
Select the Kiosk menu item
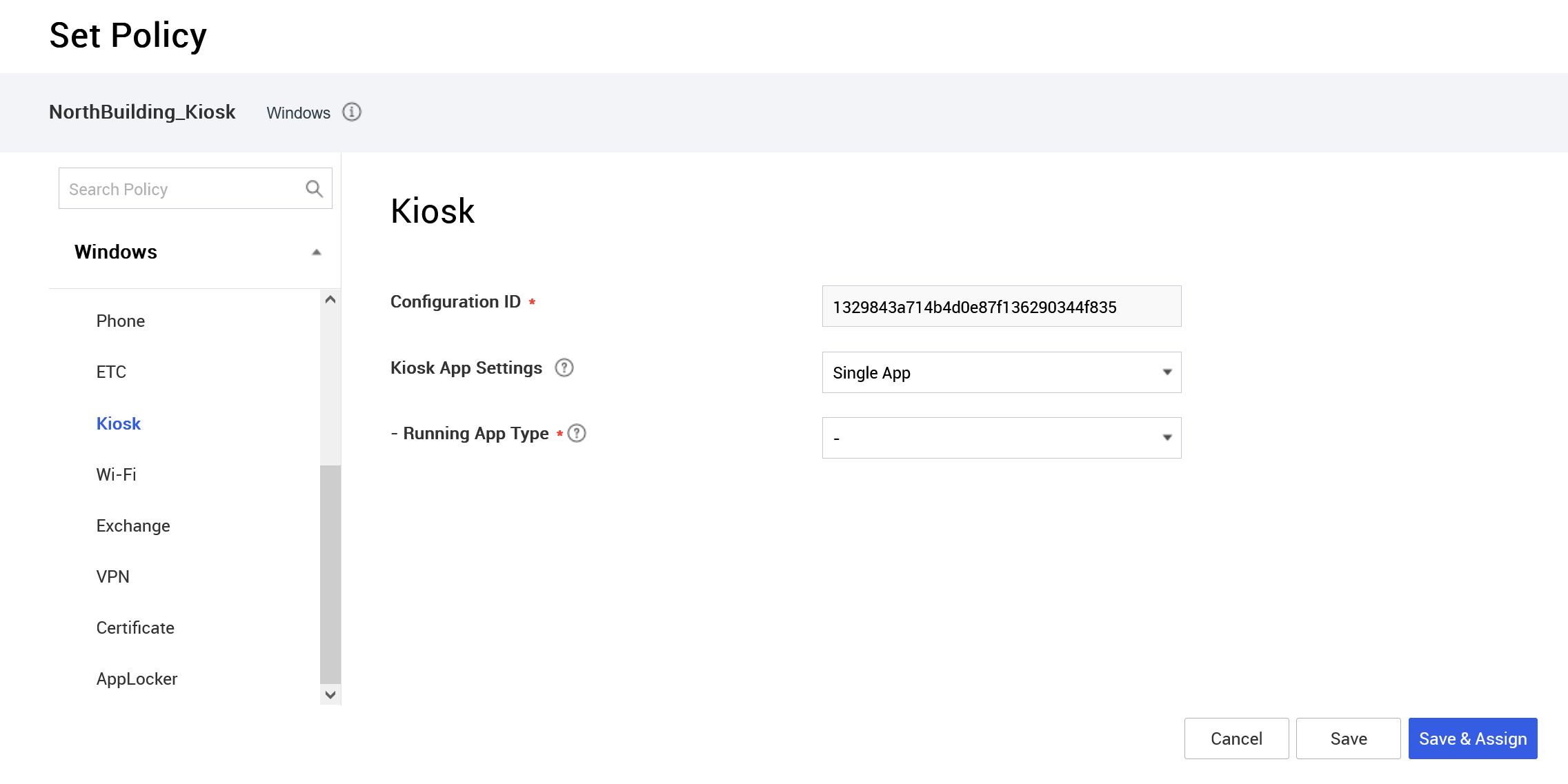point(118,423)
